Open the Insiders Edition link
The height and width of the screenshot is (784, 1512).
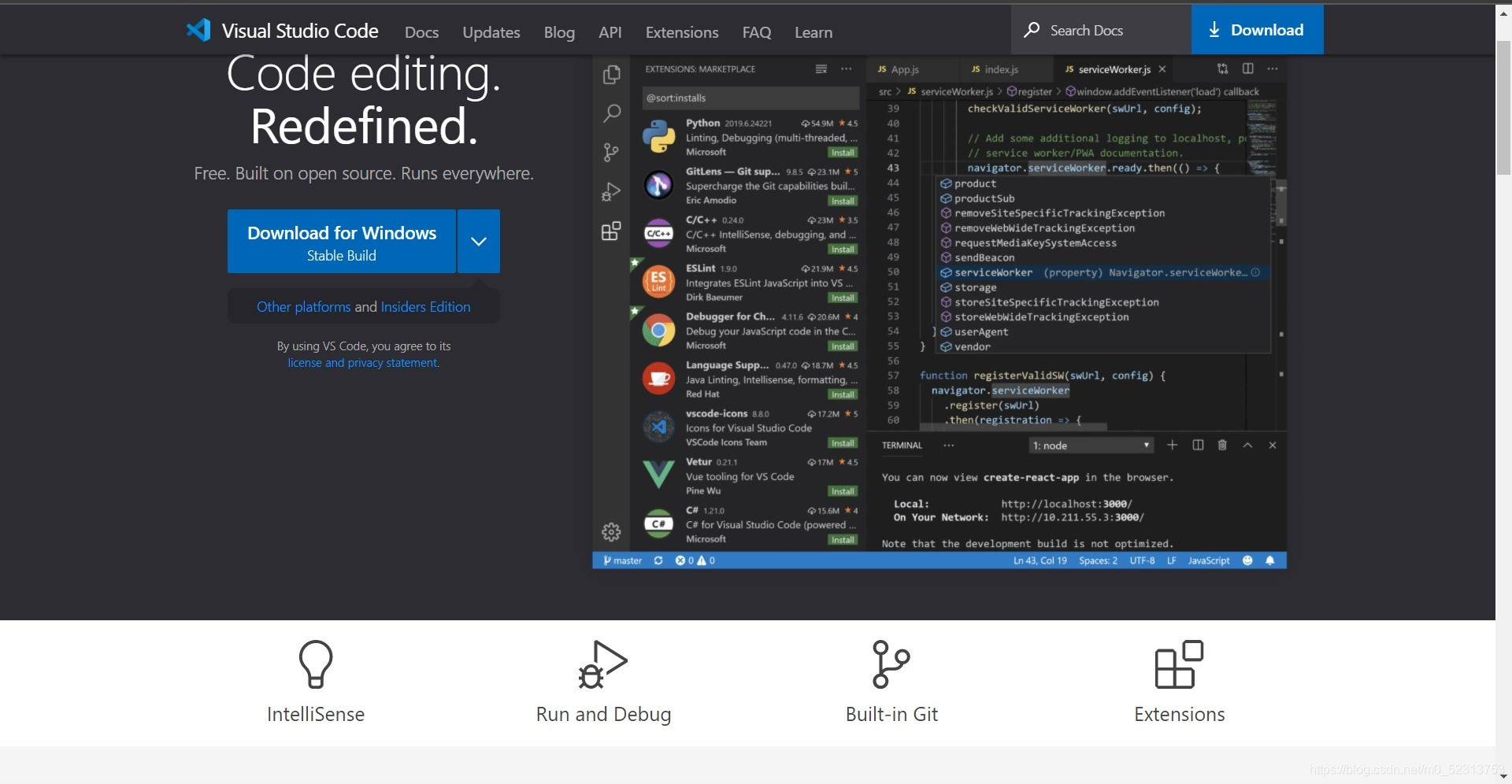click(425, 307)
